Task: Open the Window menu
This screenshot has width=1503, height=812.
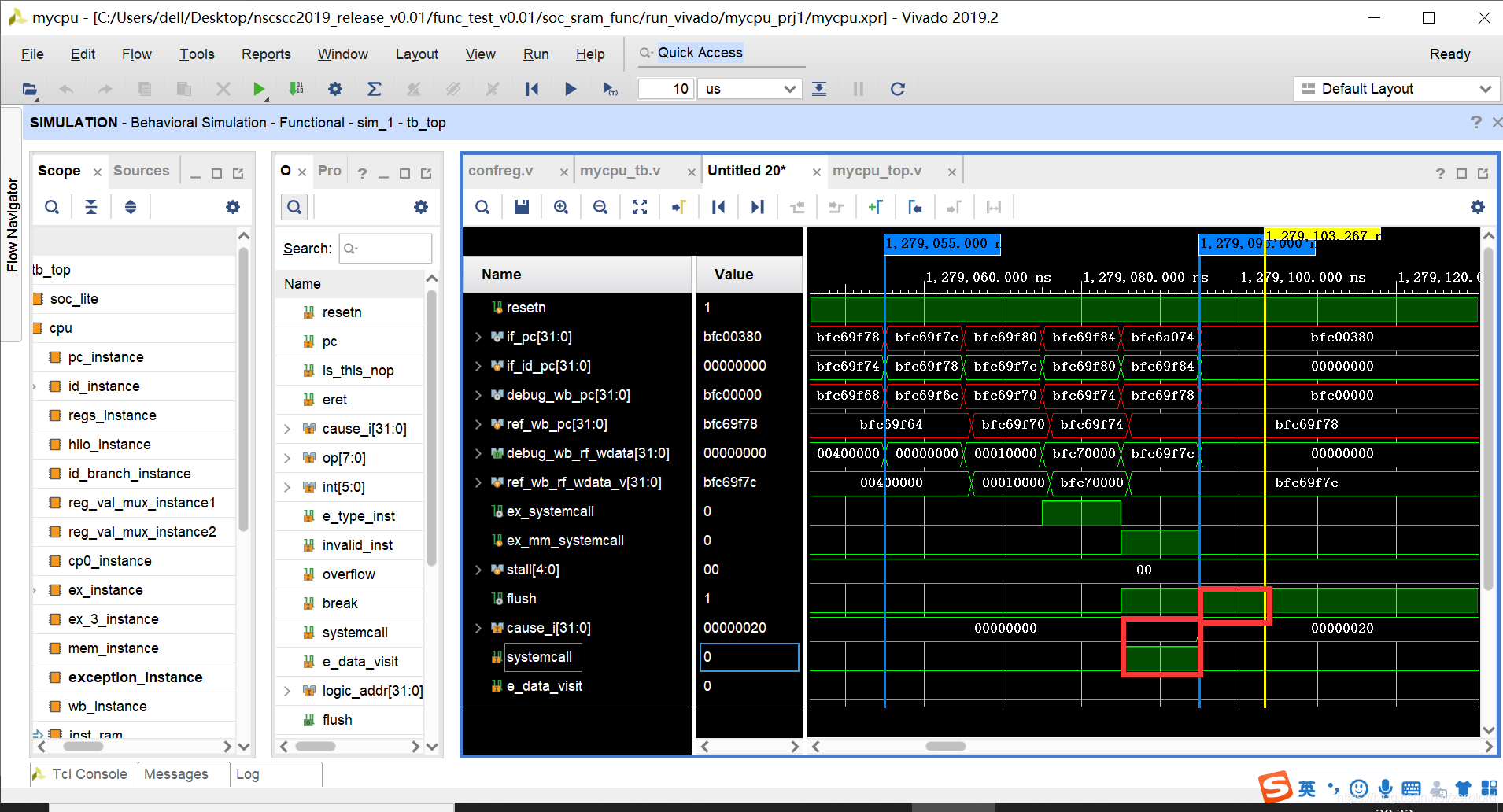Action: (x=342, y=54)
